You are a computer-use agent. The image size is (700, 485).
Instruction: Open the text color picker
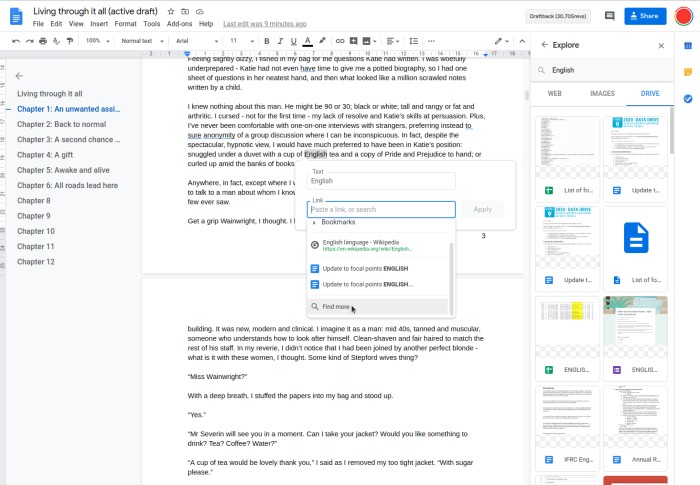coord(308,41)
